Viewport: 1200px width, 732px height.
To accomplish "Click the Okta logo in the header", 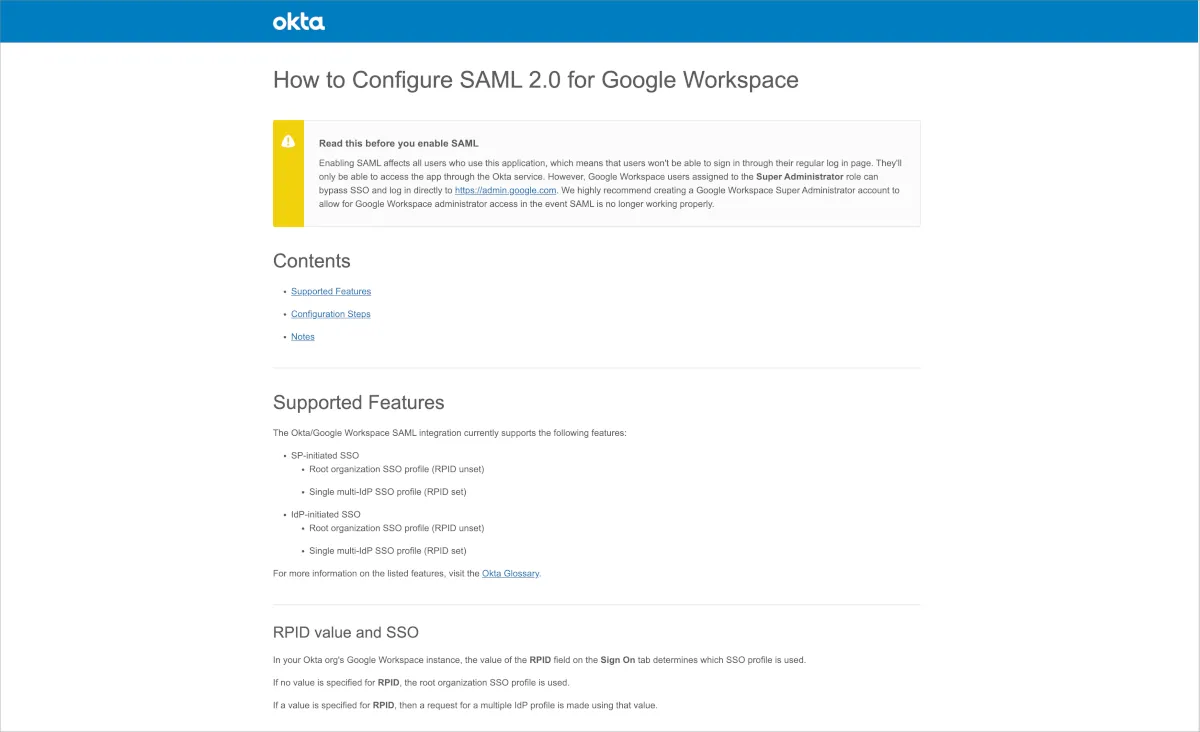I will coord(298,21).
